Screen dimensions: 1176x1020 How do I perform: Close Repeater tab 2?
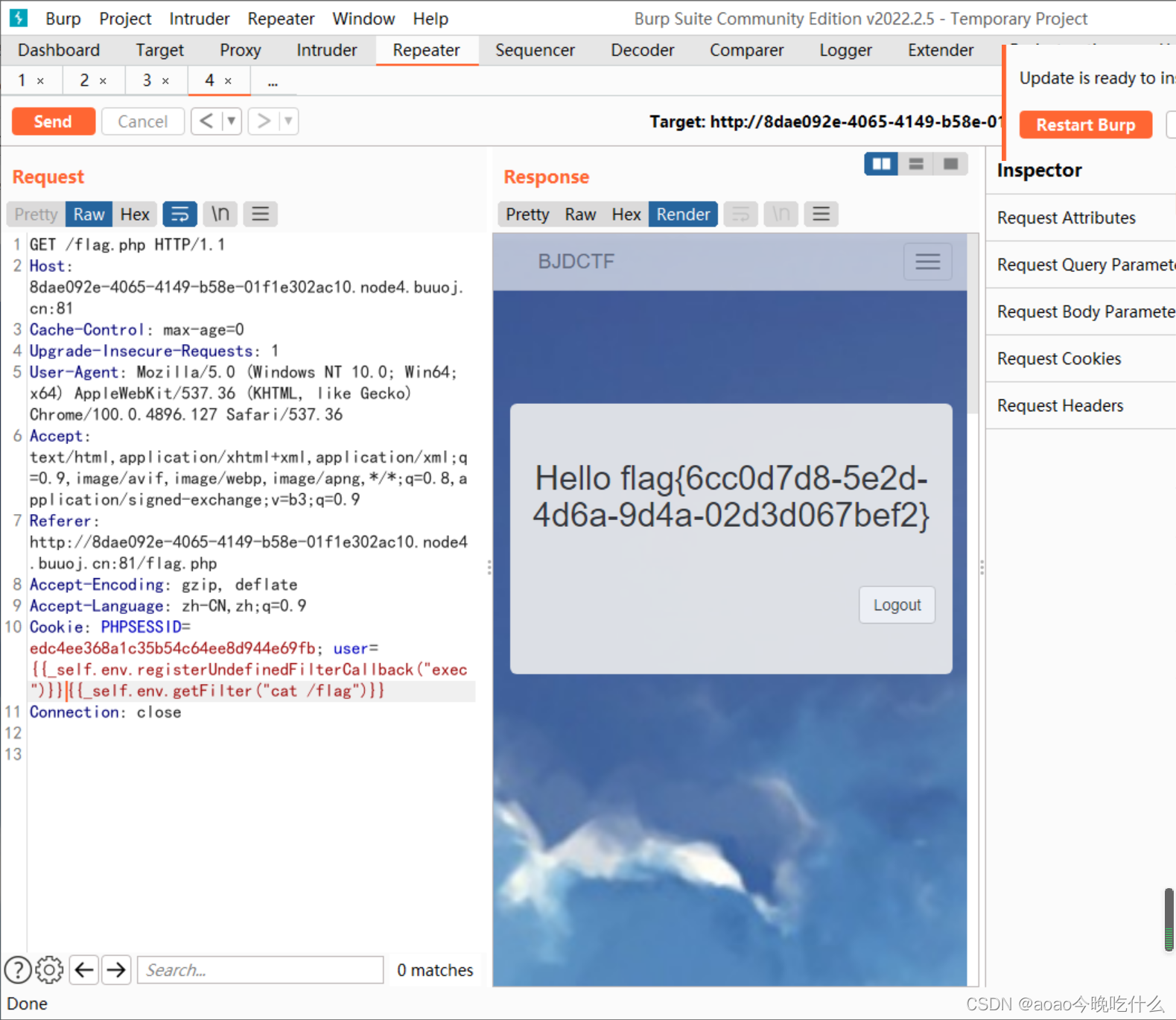pyautogui.click(x=103, y=80)
